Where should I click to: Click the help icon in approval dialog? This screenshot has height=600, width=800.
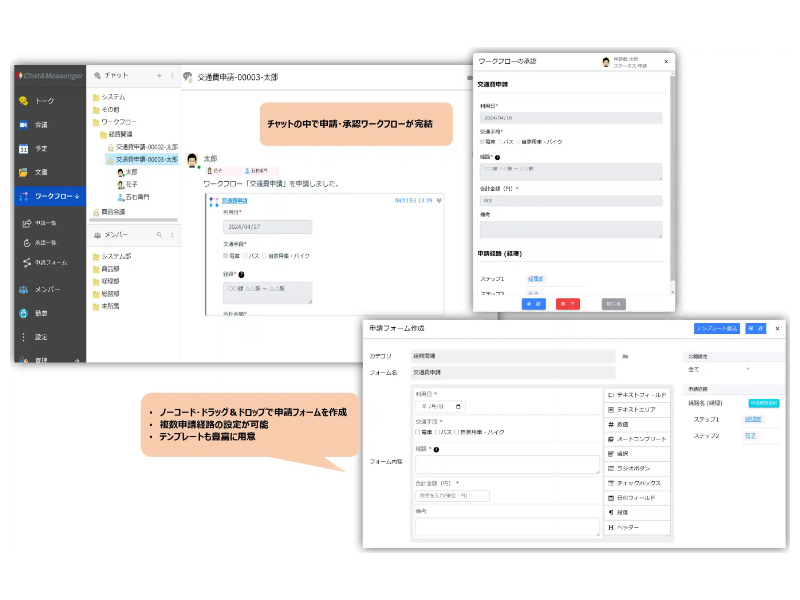coord(497,158)
